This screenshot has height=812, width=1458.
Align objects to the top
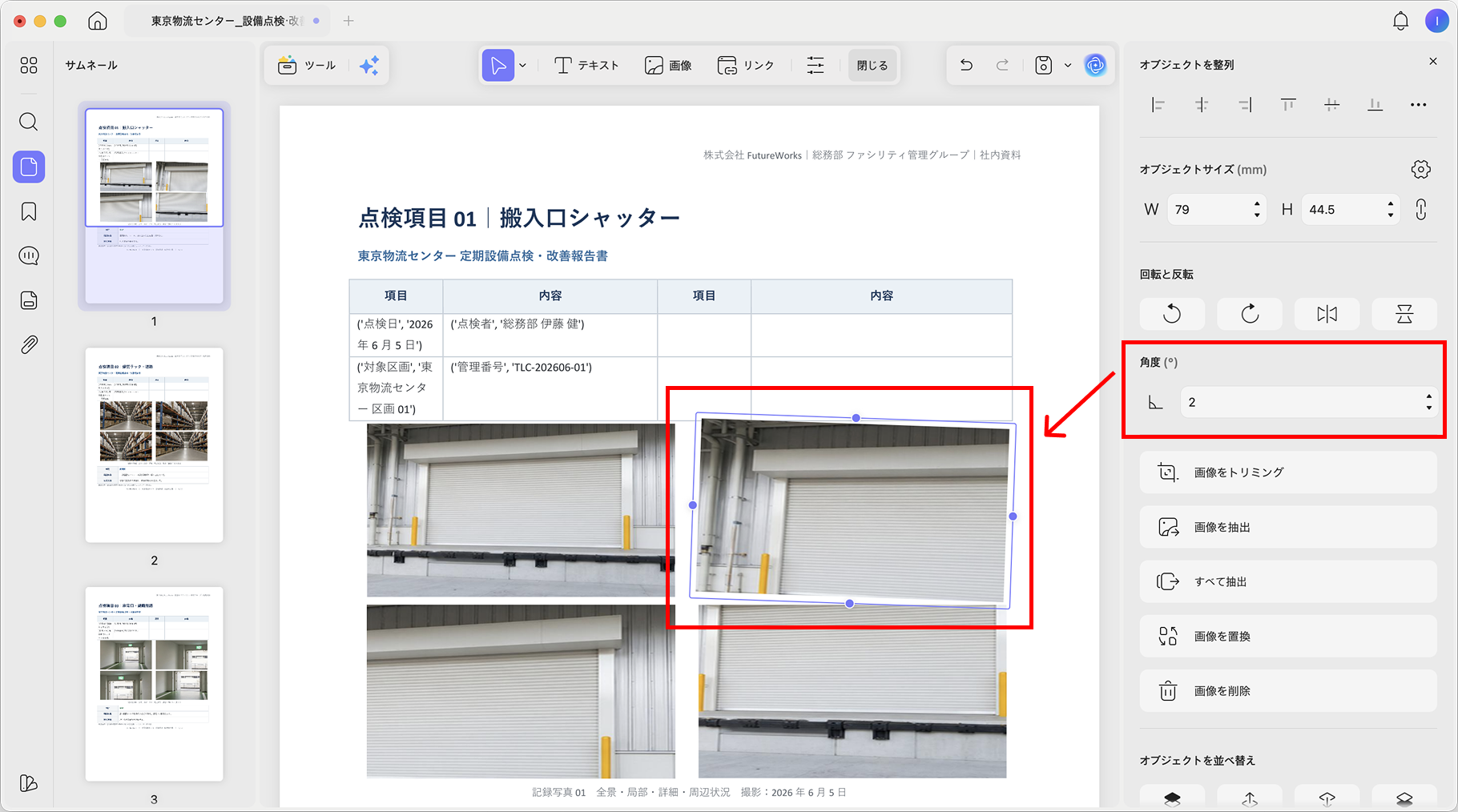coord(1288,105)
